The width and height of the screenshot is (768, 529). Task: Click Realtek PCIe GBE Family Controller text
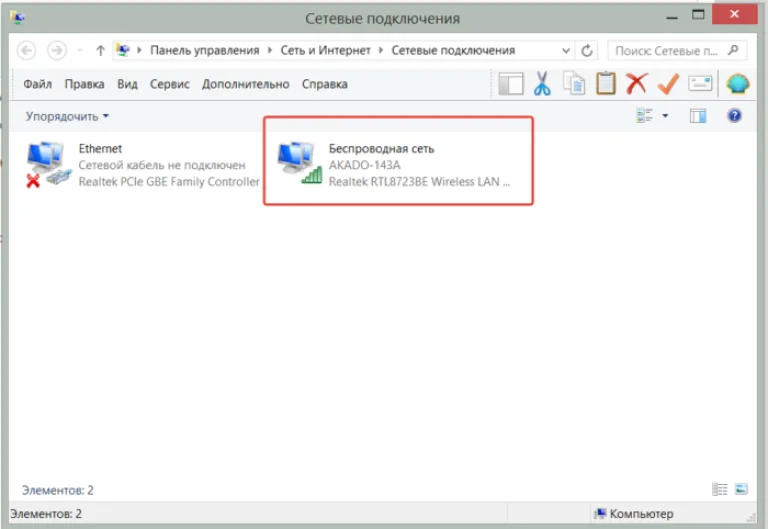[x=169, y=182]
